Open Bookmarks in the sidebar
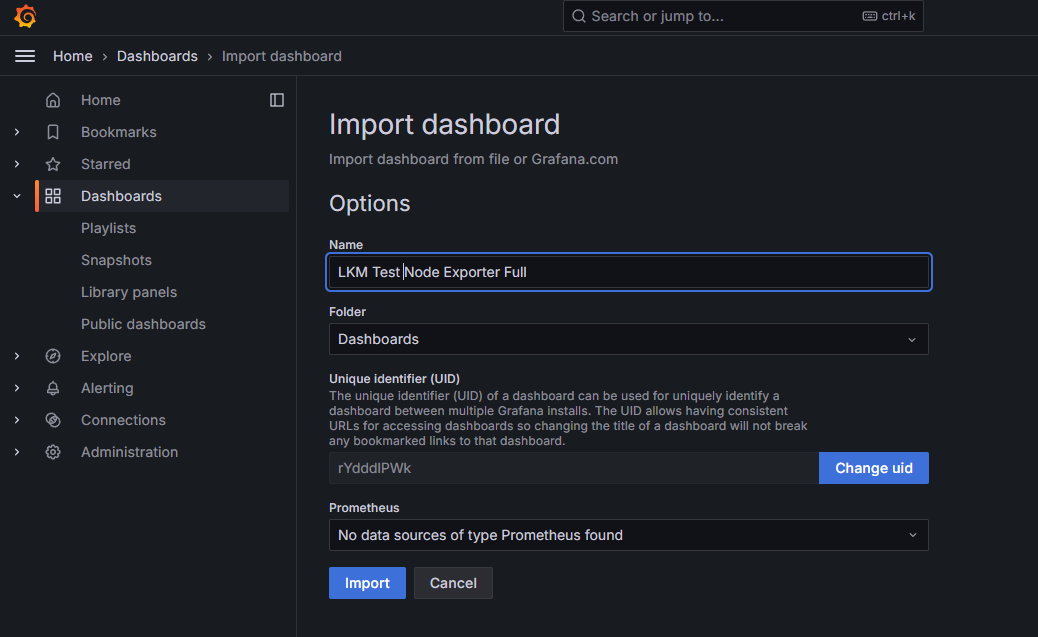This screenshot has width=1038, height=637. click(118, 132)
